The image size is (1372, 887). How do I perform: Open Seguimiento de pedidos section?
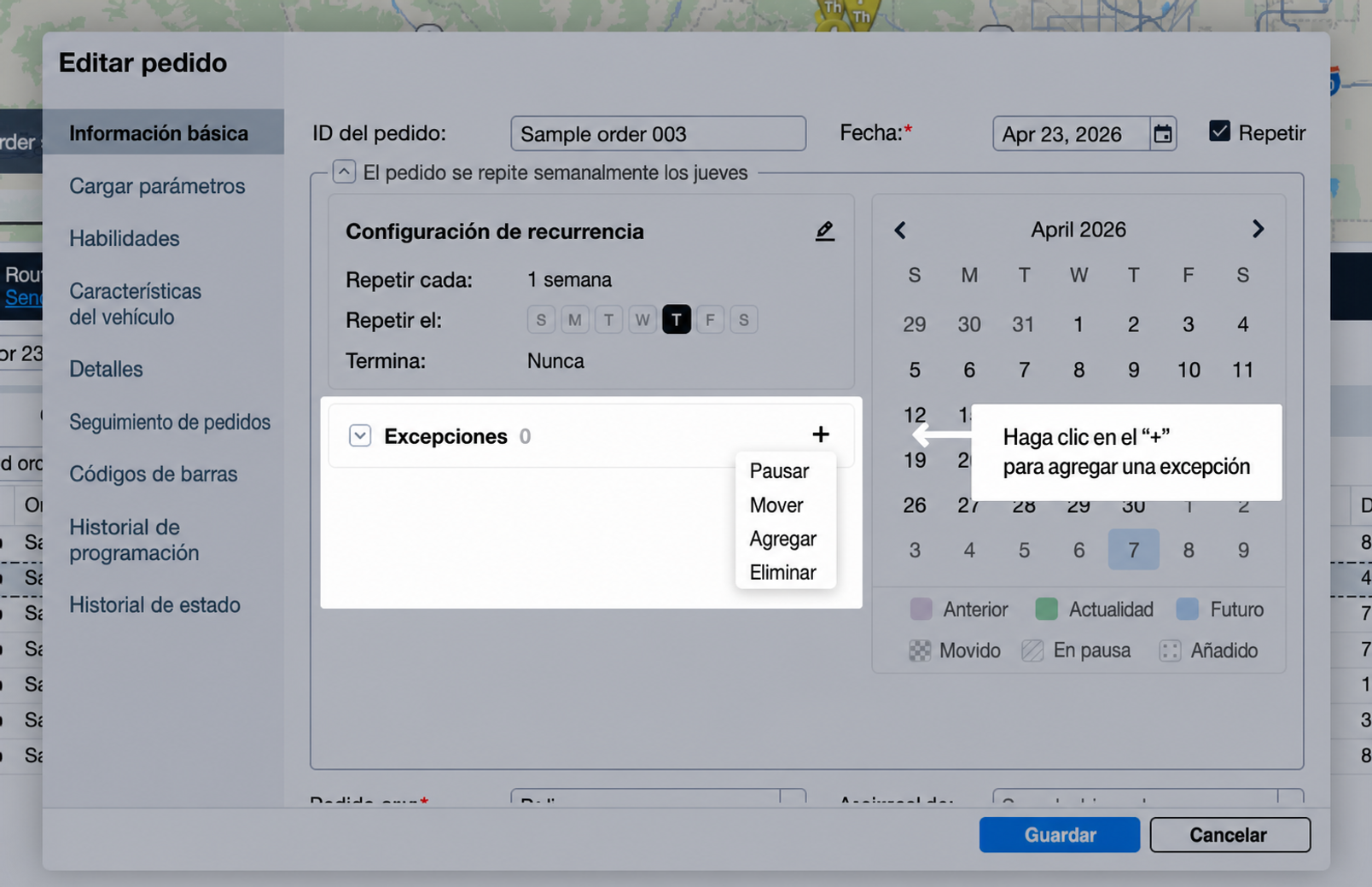[170, 422]
